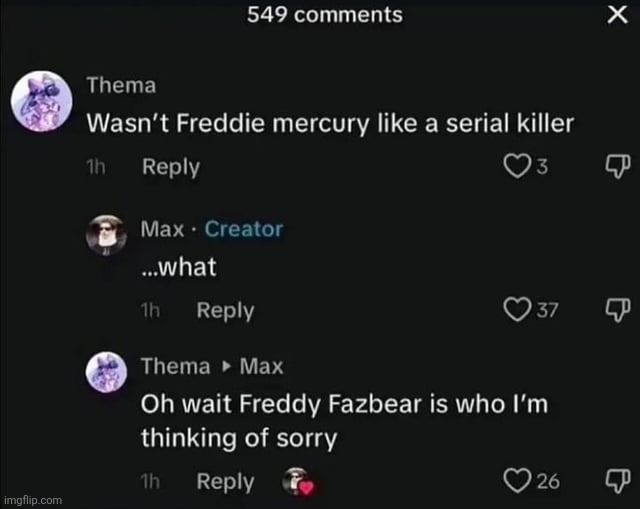
Task: Dislike Thema's Freddie Mercury comment
Action: pos(617,167)
